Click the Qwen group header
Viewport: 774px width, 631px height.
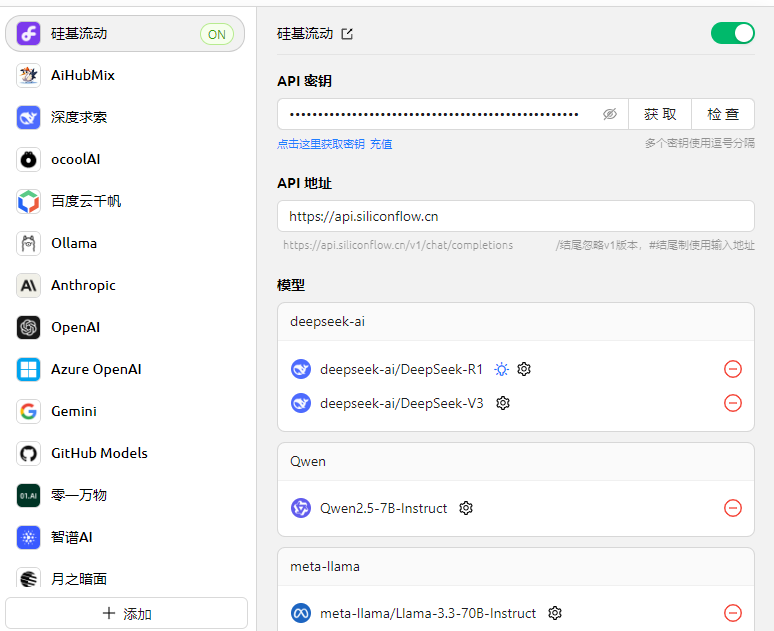click(516, 462)
